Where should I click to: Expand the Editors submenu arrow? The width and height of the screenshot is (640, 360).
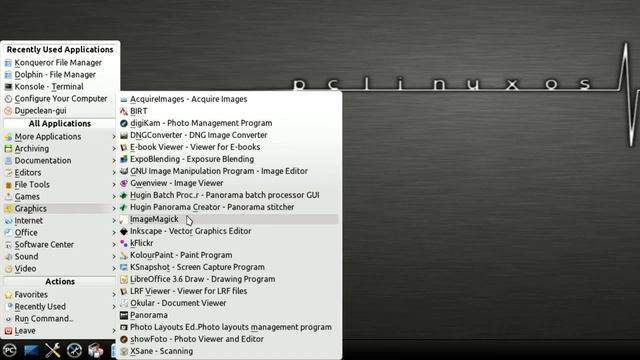114,173
